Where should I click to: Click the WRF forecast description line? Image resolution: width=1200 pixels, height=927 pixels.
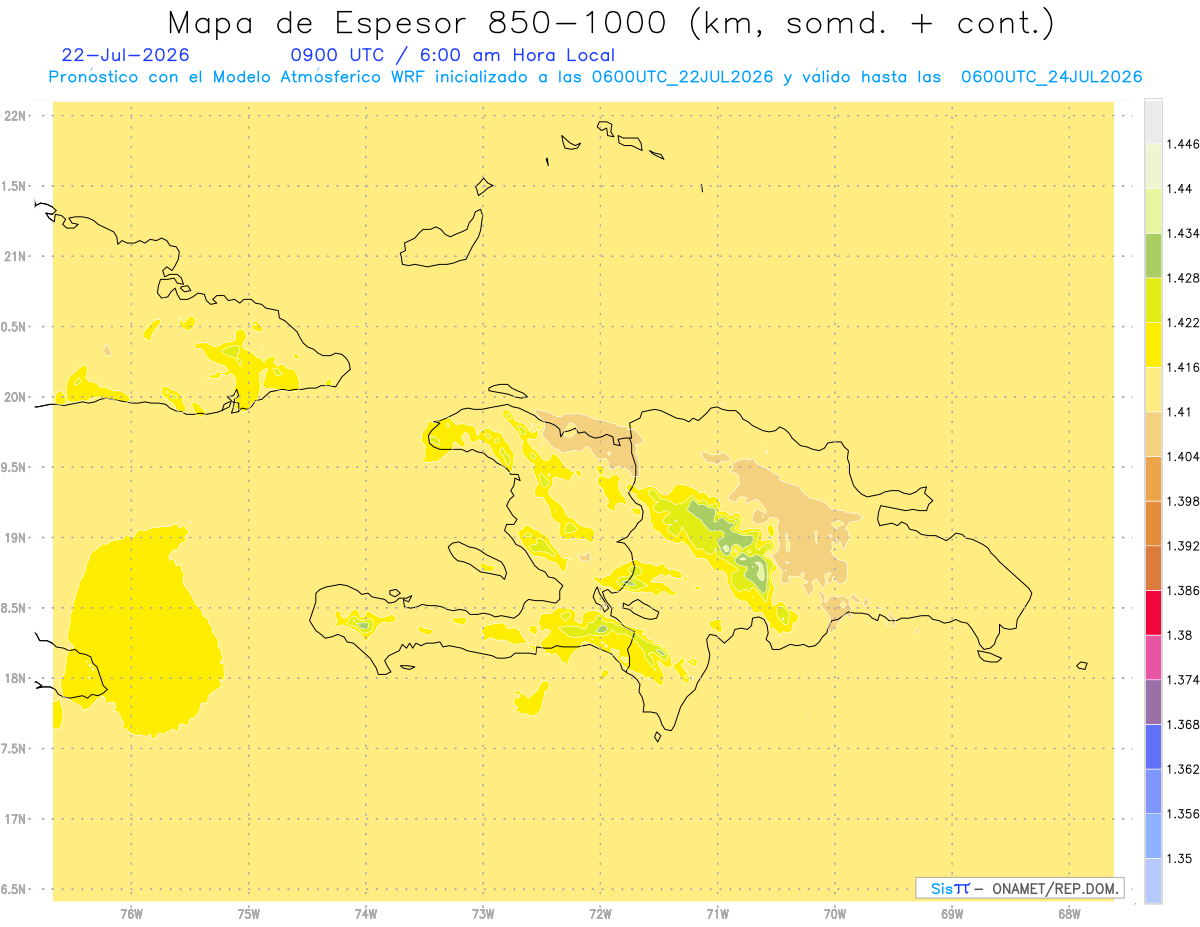tap(595, 77)
